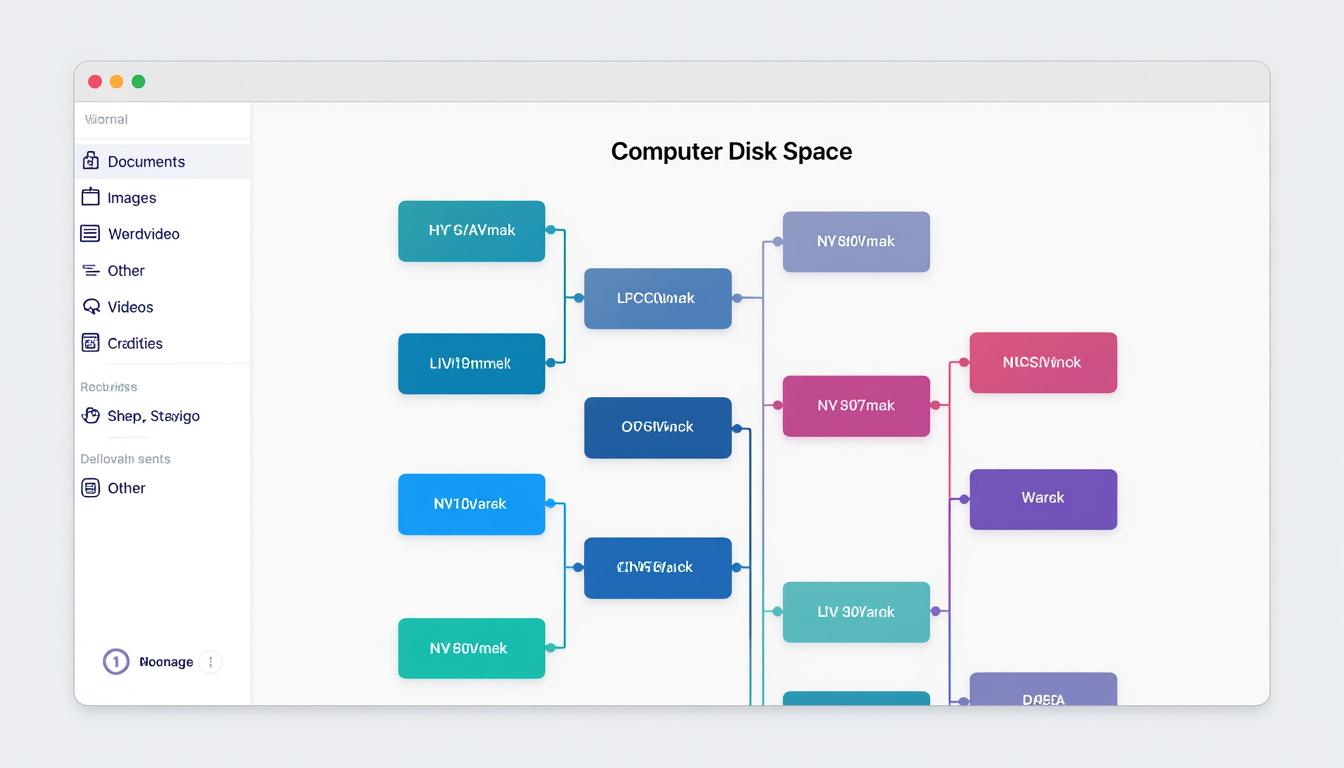
Task: Click the Viornal search field
Action: point(160,118)
